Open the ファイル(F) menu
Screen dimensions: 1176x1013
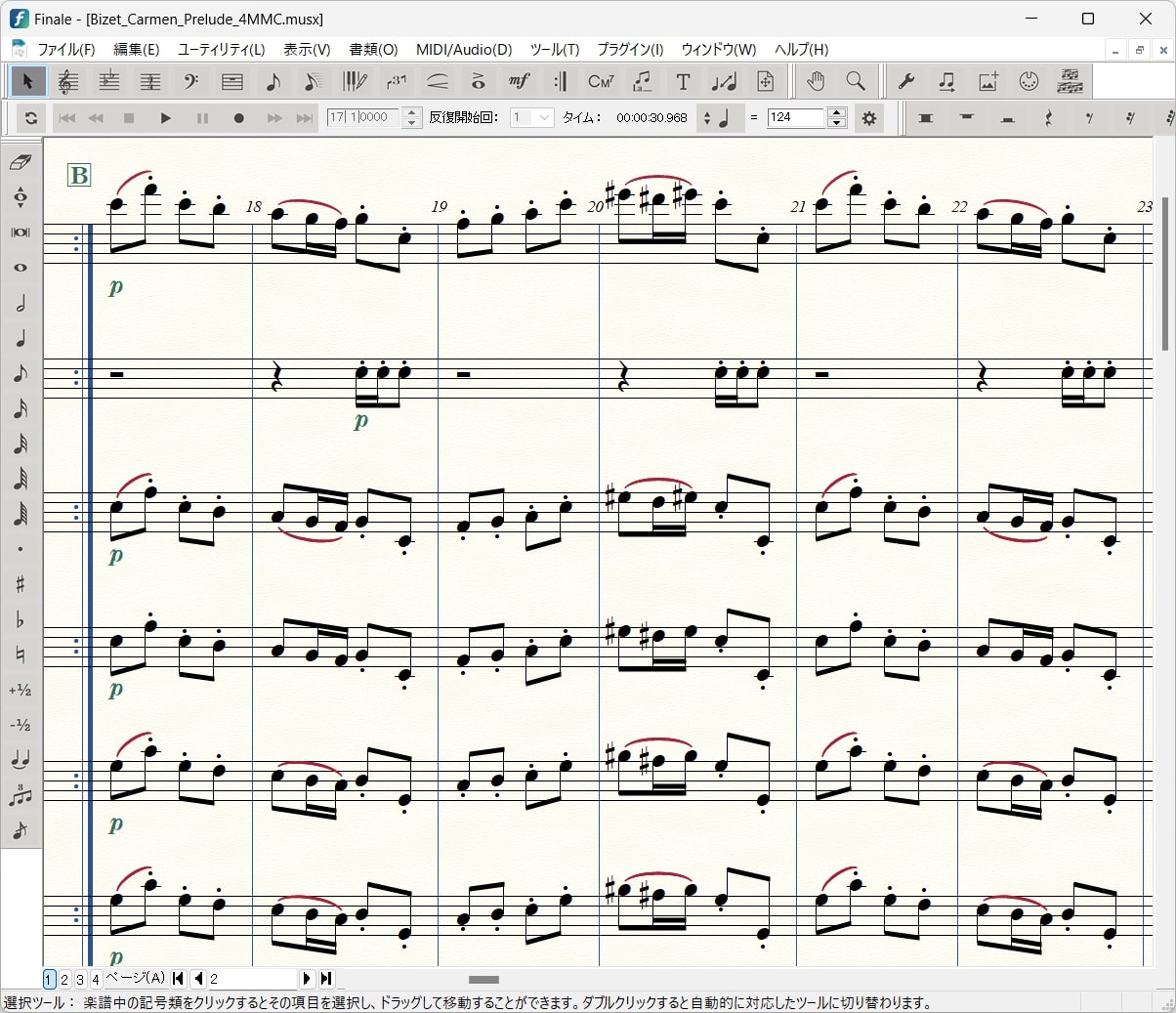[65, 49]
